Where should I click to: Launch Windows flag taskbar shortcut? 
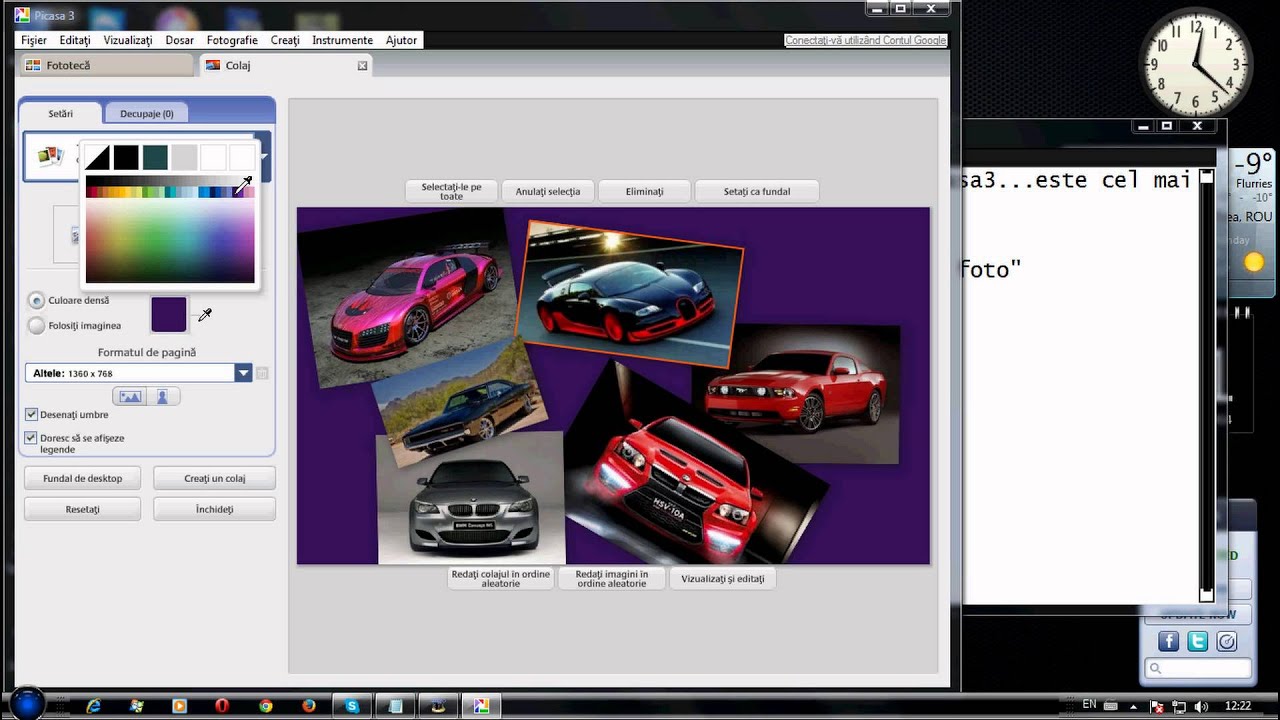click(136, 705)
